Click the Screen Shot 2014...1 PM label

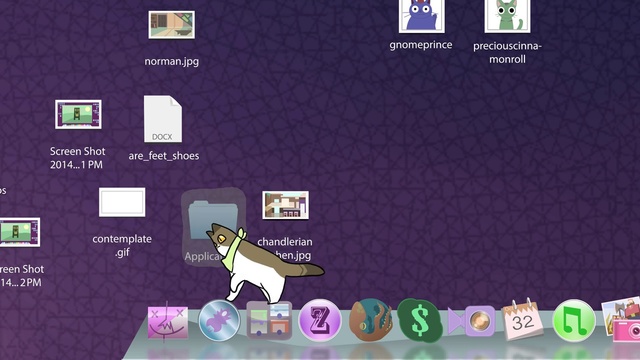78,158
